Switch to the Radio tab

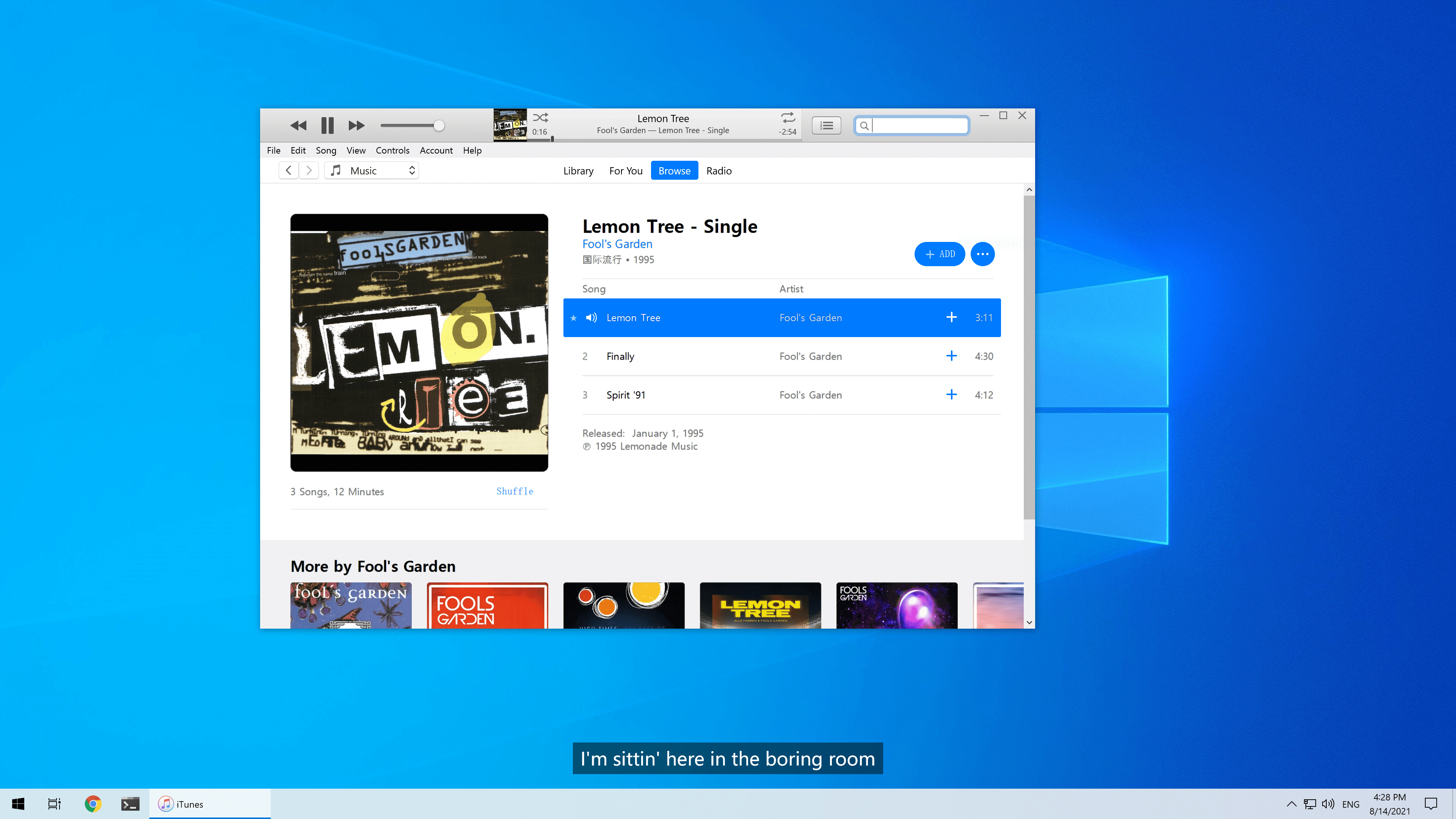[x=719, y=171]
